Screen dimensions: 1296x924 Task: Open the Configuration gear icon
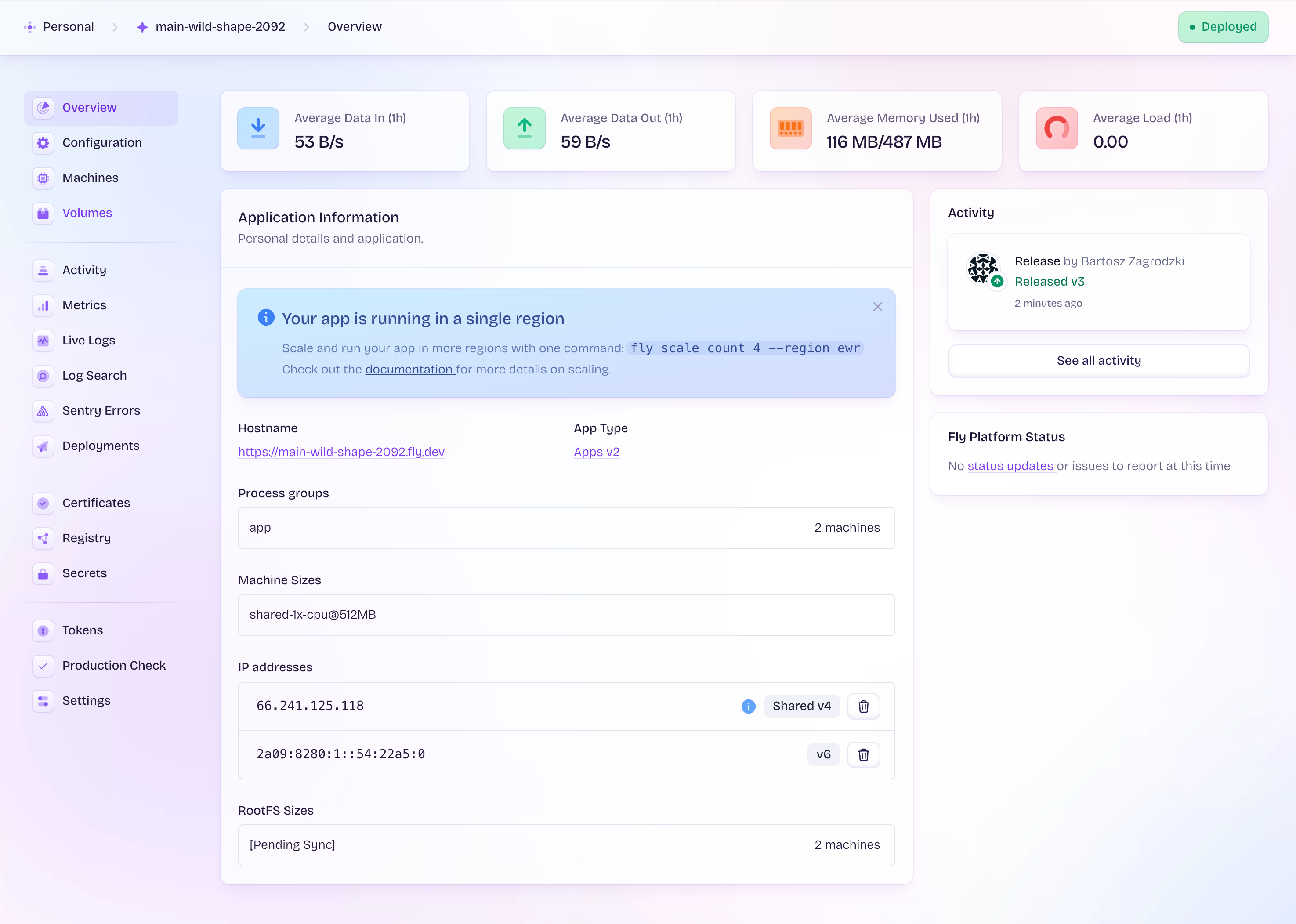43,143
